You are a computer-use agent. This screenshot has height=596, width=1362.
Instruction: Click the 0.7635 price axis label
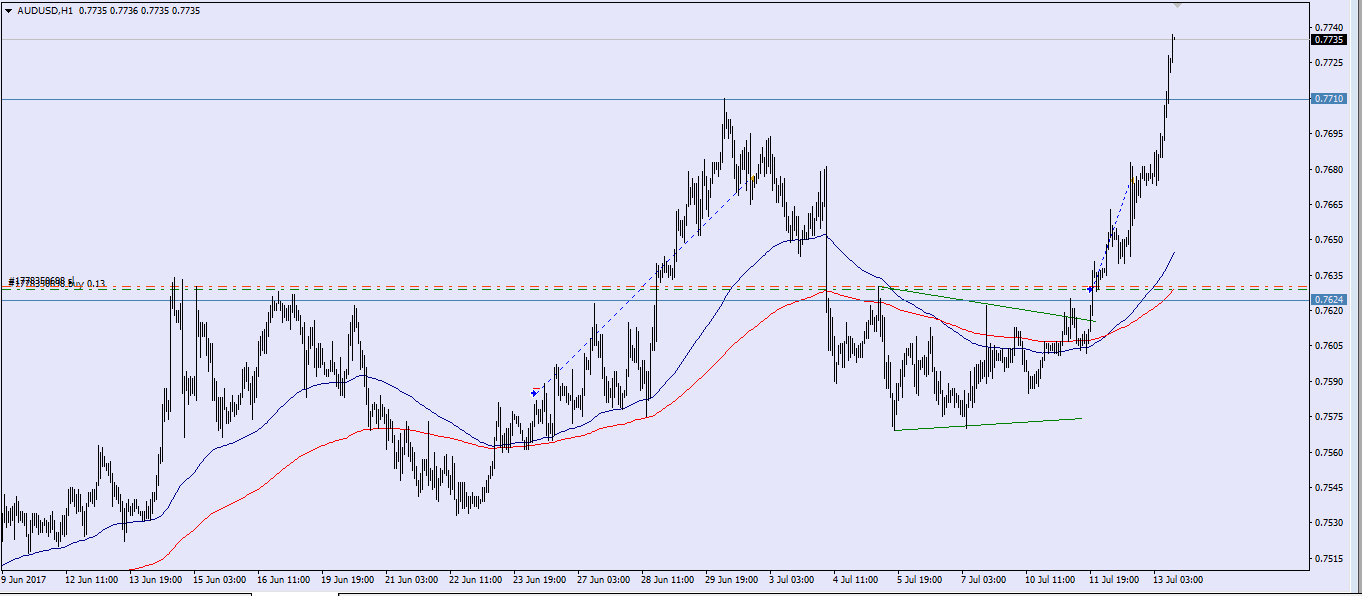tap(1328, 275)
